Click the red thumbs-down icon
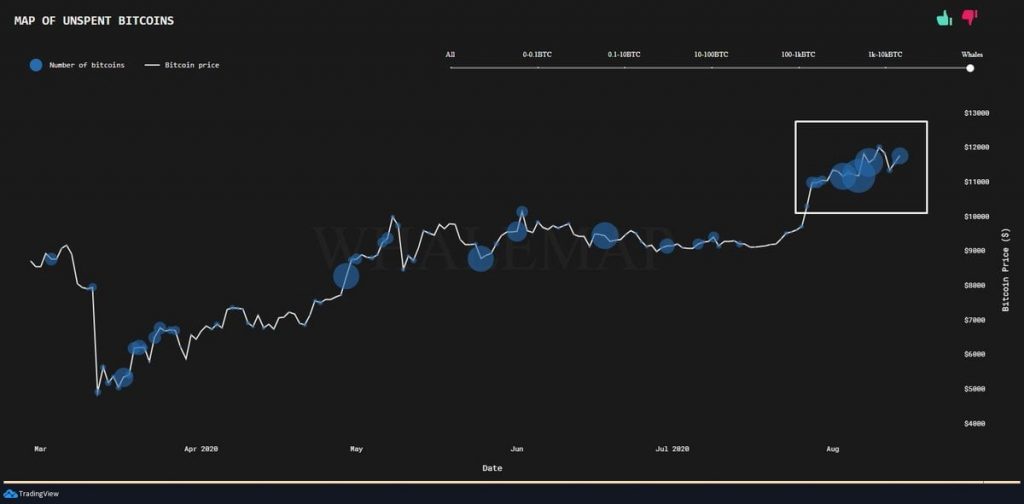1024x504 pixels. coord(970,17)
